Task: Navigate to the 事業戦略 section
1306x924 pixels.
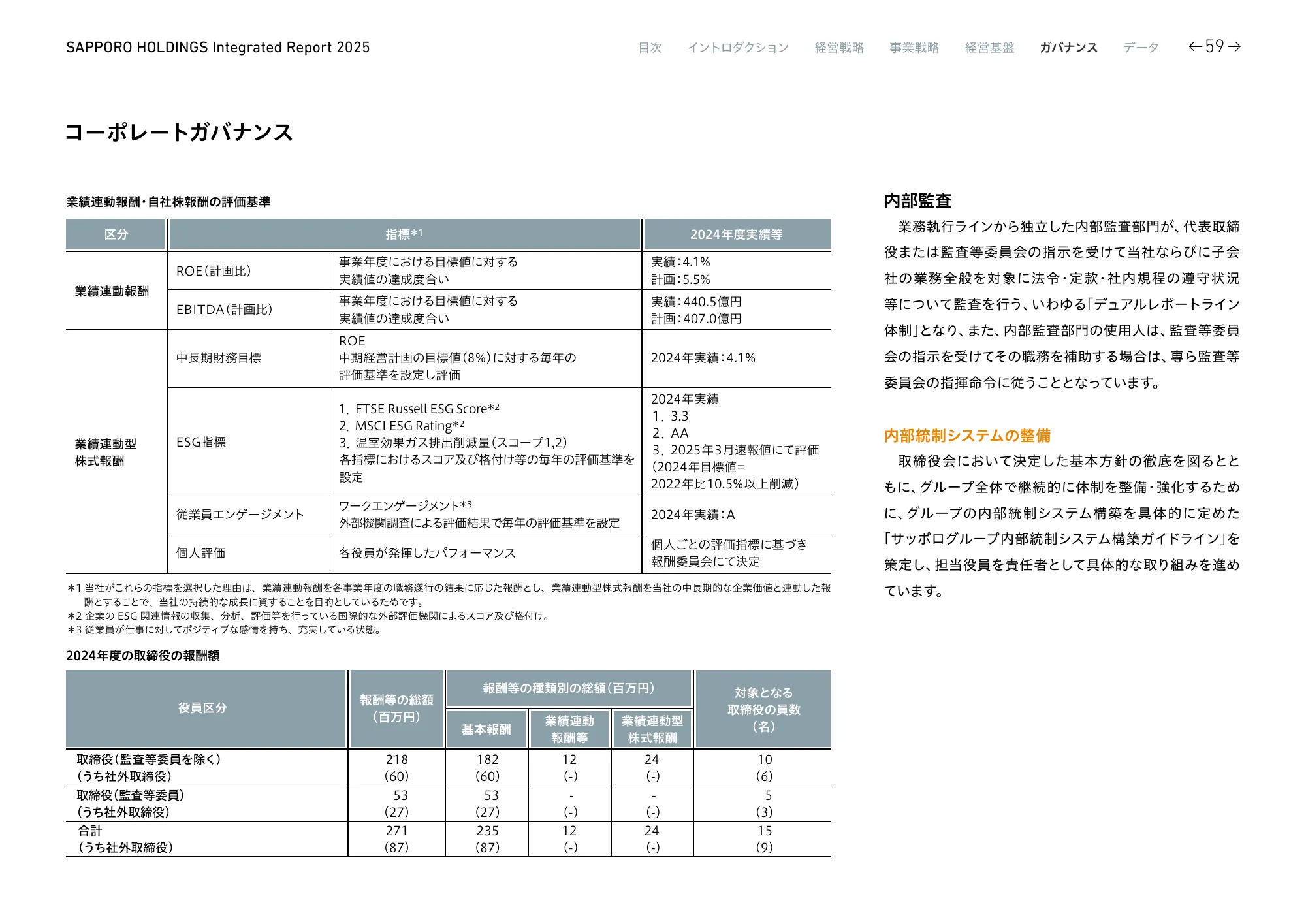Action: (914, 48)
